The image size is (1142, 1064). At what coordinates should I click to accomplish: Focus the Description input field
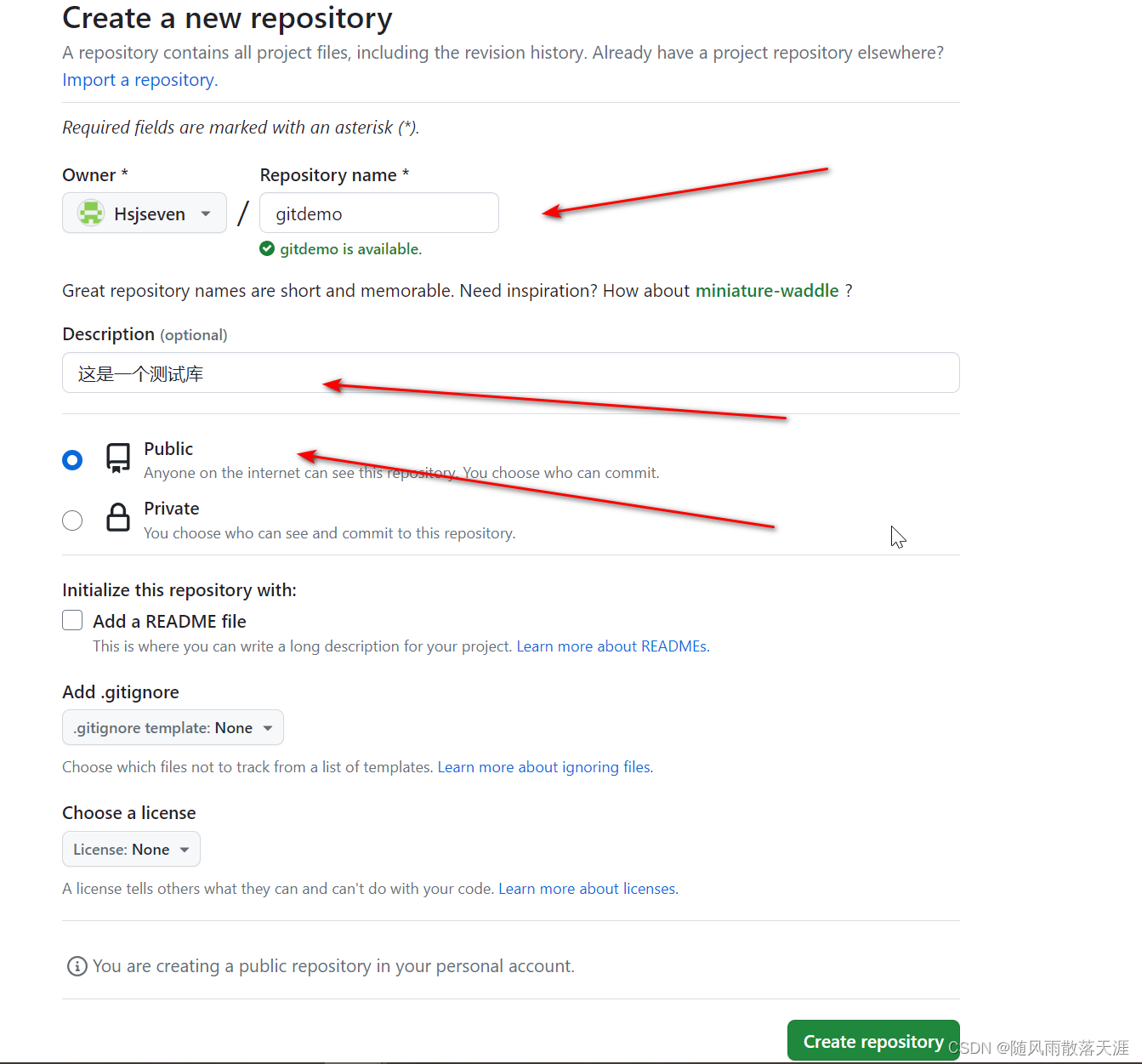click(x=511, y=373)
